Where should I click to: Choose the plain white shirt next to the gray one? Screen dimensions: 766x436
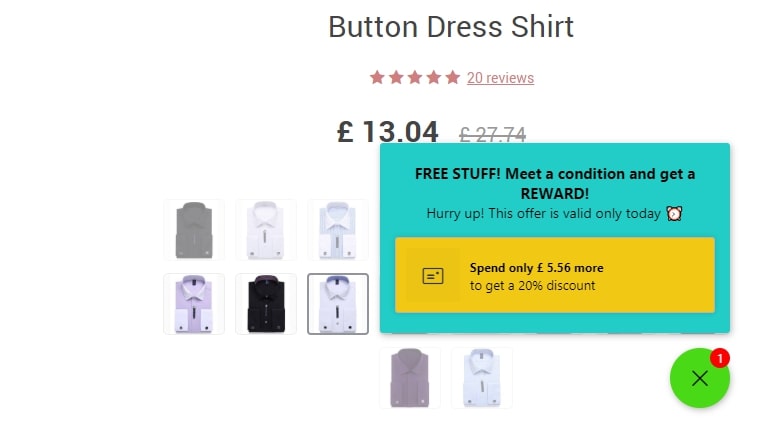(266, 229)
